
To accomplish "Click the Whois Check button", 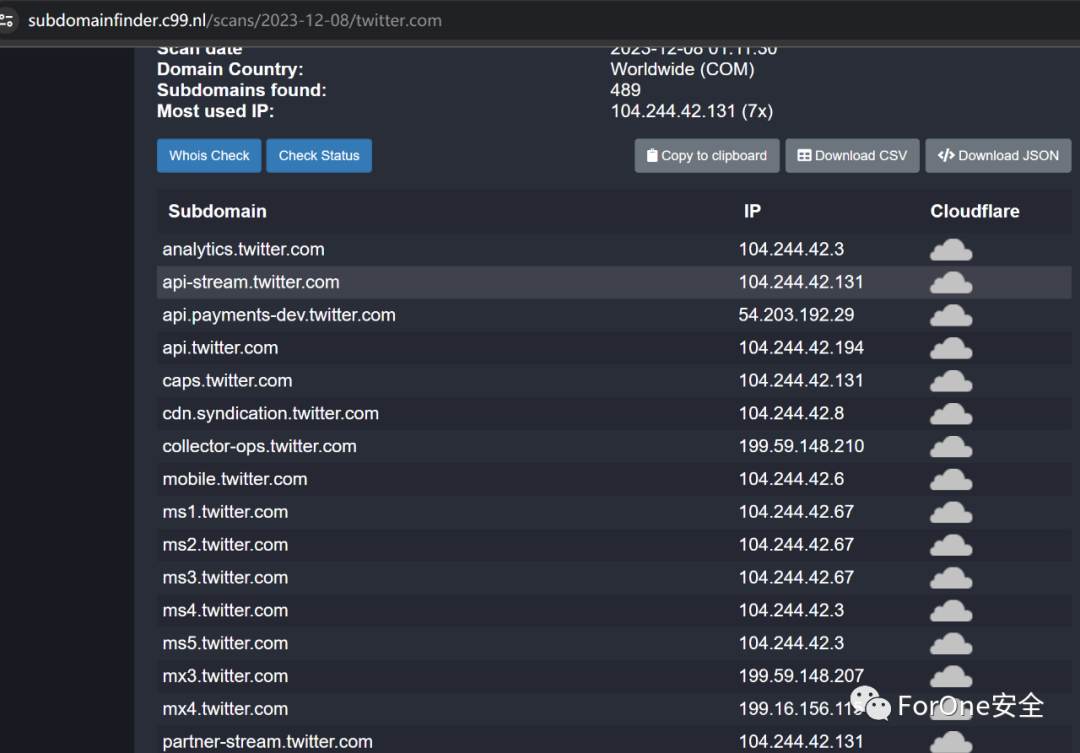I will click(209, 156).
